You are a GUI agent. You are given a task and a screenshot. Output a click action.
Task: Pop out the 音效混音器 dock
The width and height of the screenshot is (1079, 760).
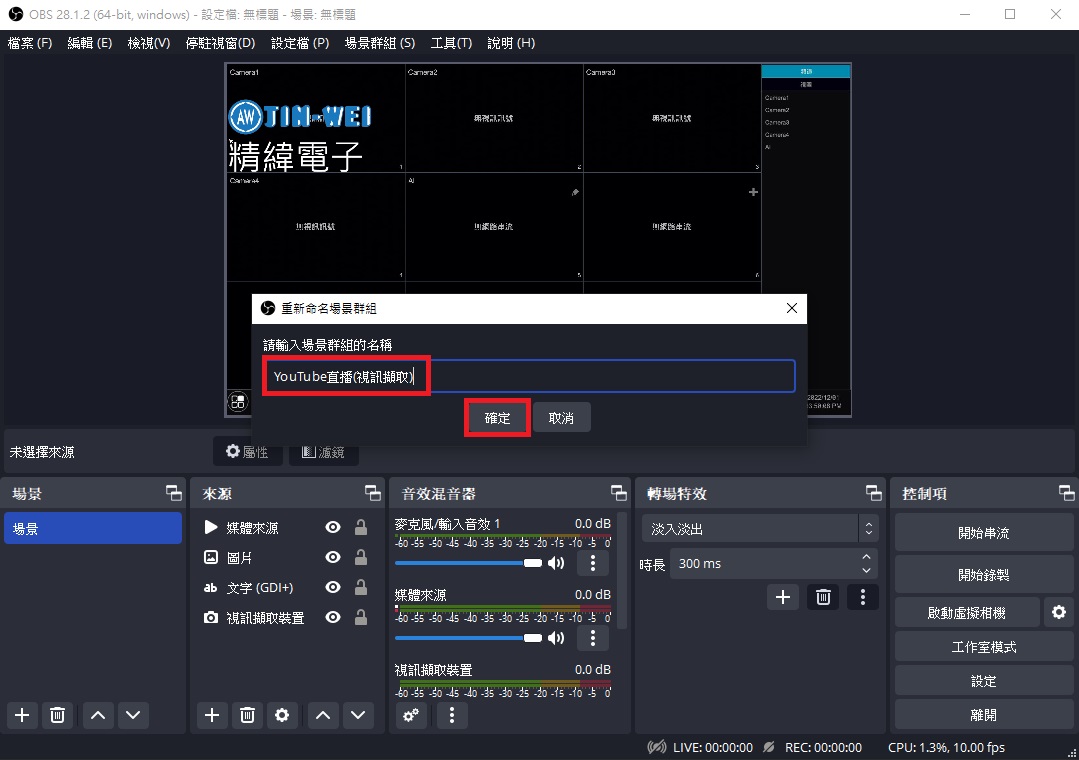[x=619, y=493]
